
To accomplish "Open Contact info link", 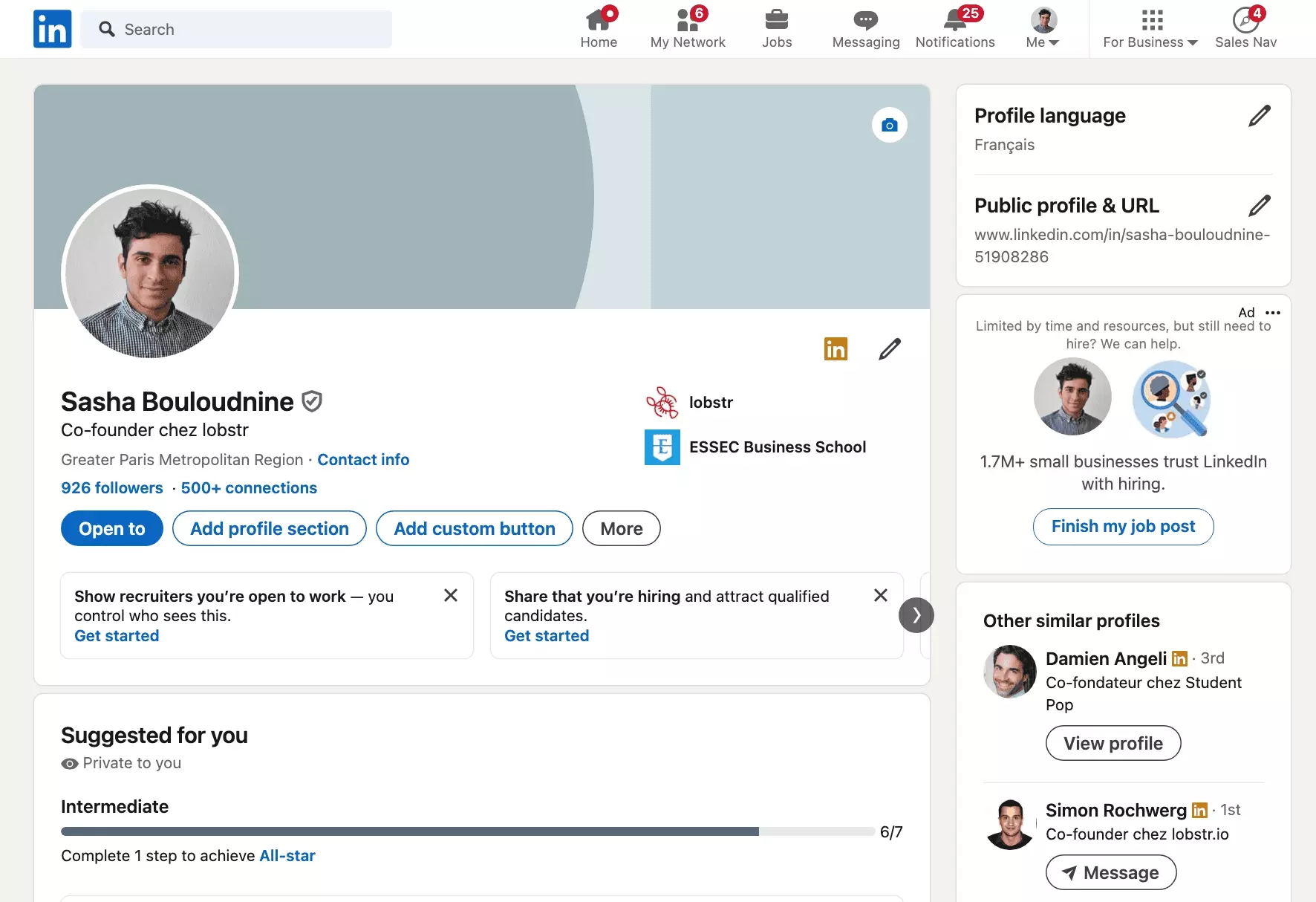I will point(363,459).
